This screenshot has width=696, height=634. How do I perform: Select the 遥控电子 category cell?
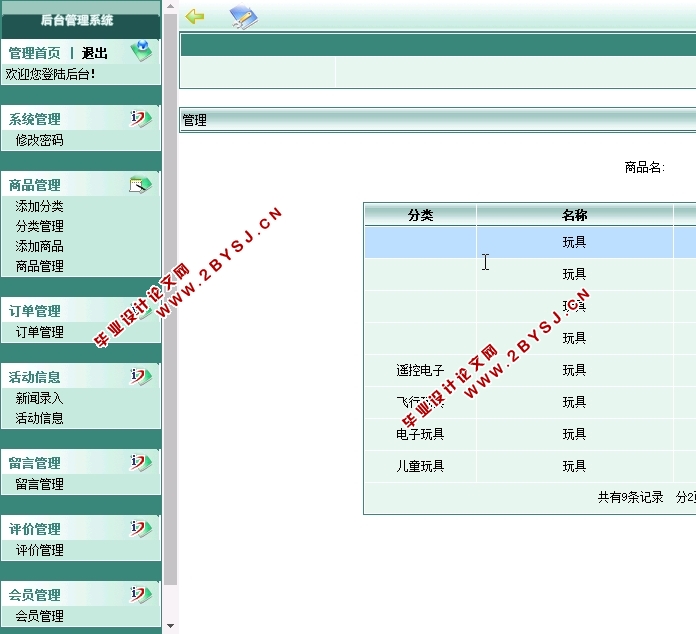pos(420,370)
